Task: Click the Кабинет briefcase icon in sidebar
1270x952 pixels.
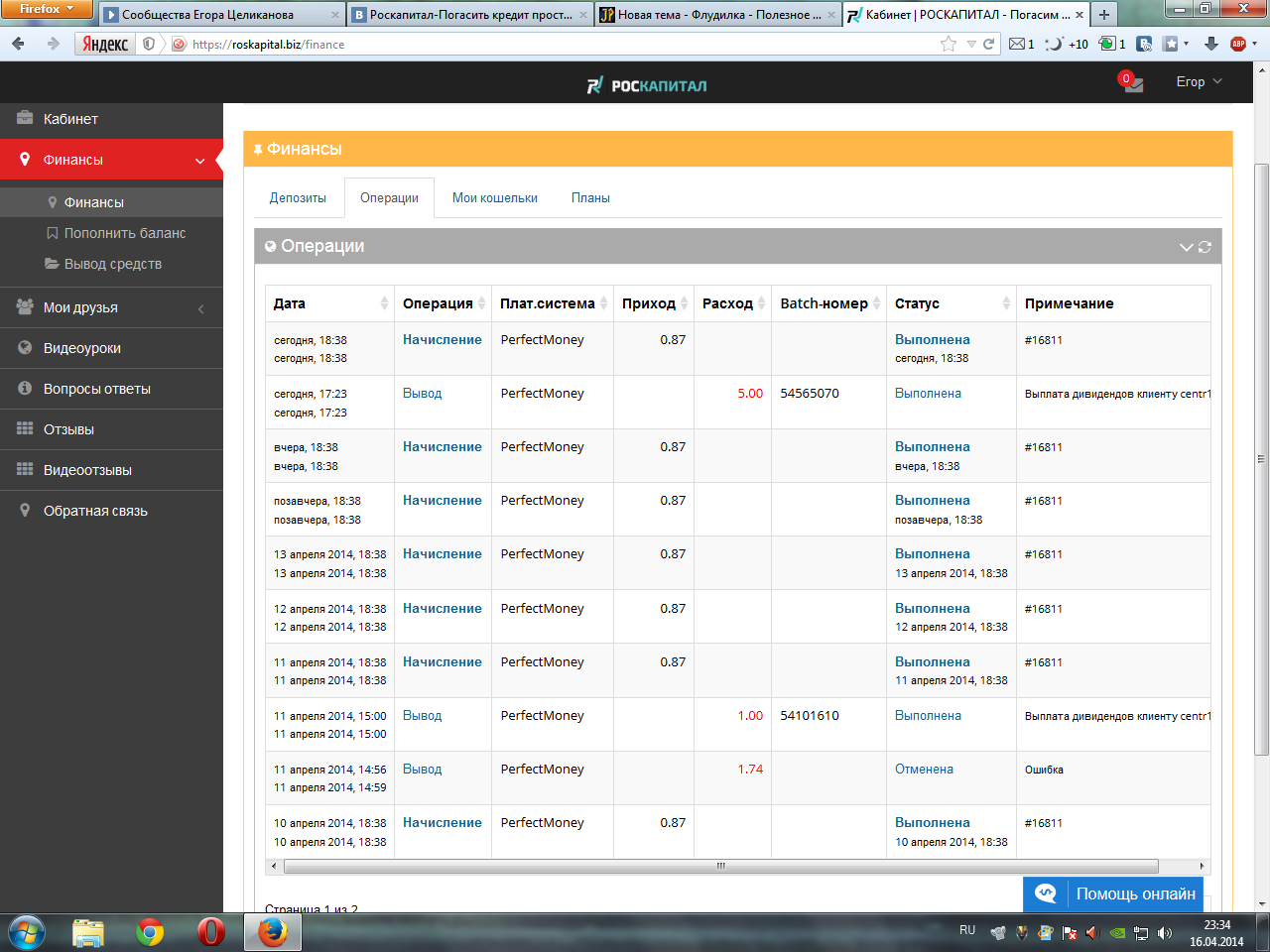Action: [x=25, y=118]
